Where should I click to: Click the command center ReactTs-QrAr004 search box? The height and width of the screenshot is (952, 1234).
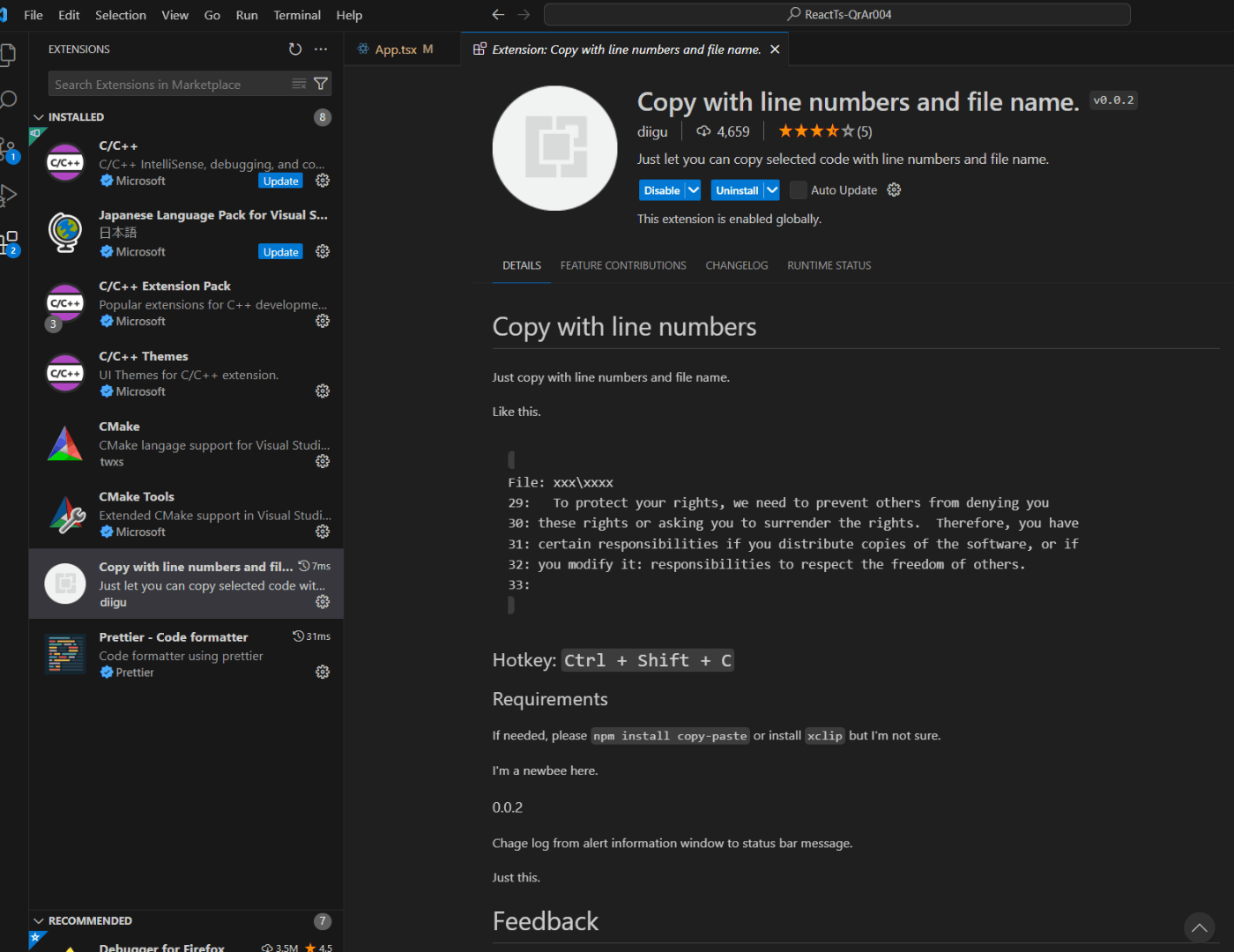837,14
